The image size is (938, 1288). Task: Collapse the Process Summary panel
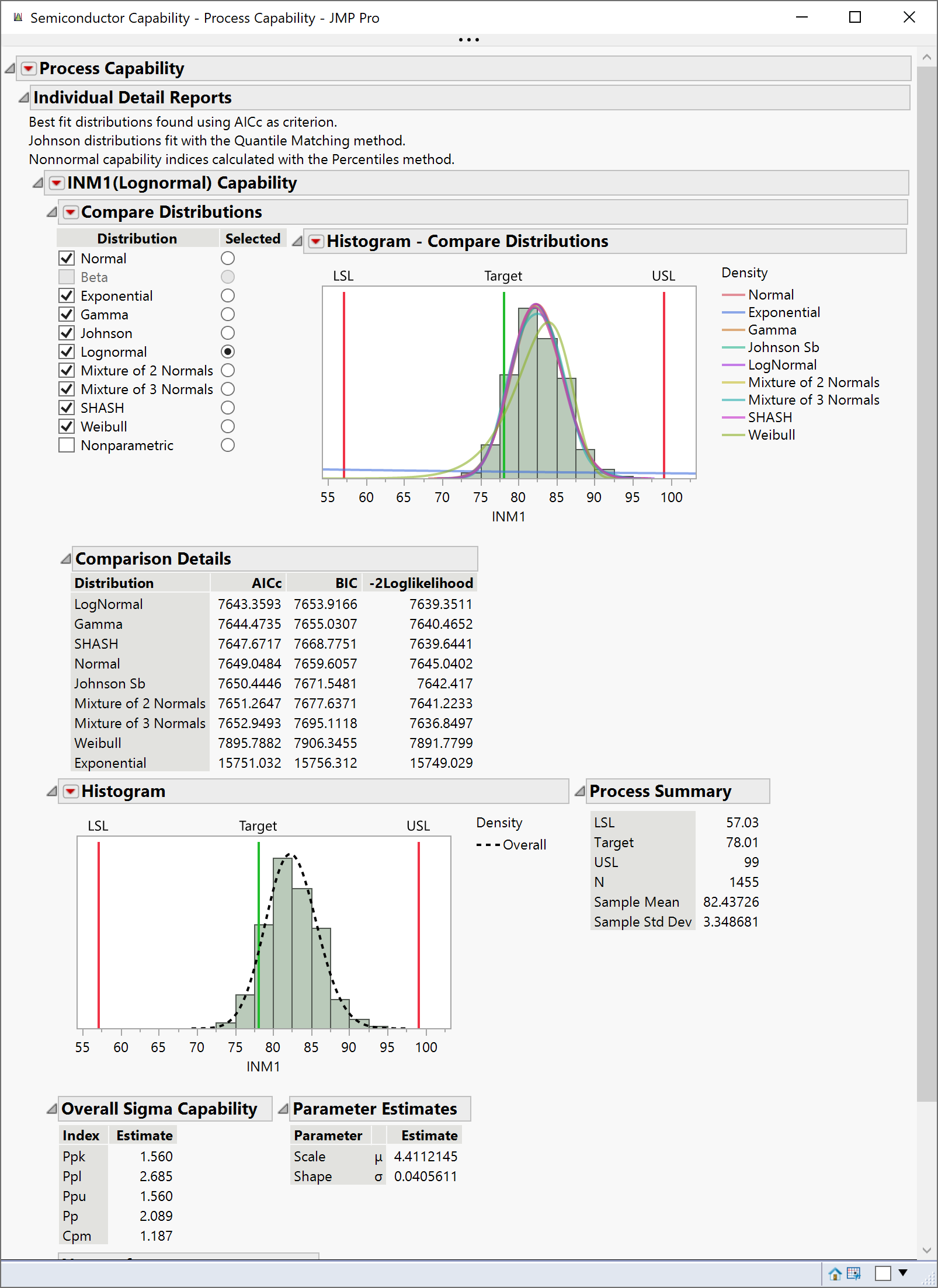pyautogui.click(x=579, y=791)
